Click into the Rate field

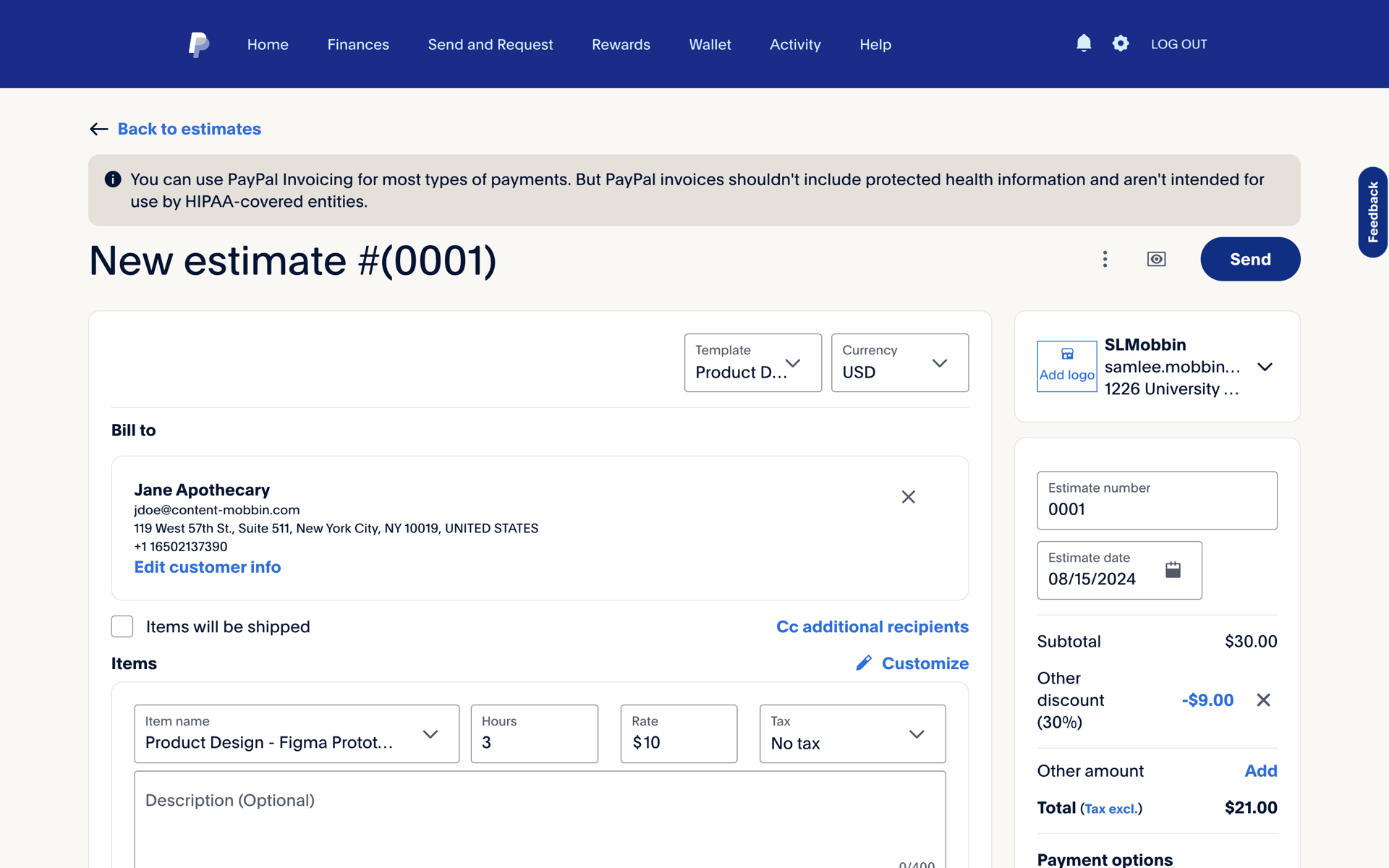point(679,733)
